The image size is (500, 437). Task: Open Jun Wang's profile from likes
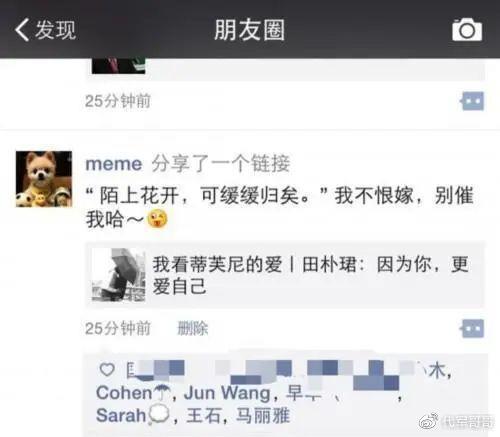(x=227, y=393)
